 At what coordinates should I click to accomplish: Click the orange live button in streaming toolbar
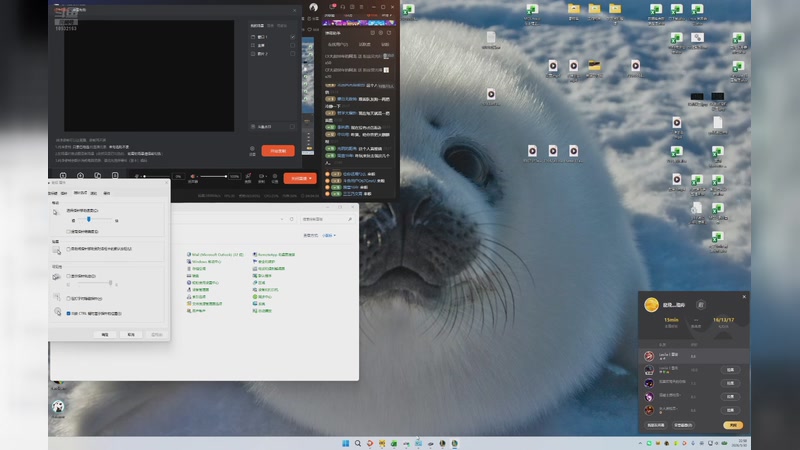(x=300, y=178)
